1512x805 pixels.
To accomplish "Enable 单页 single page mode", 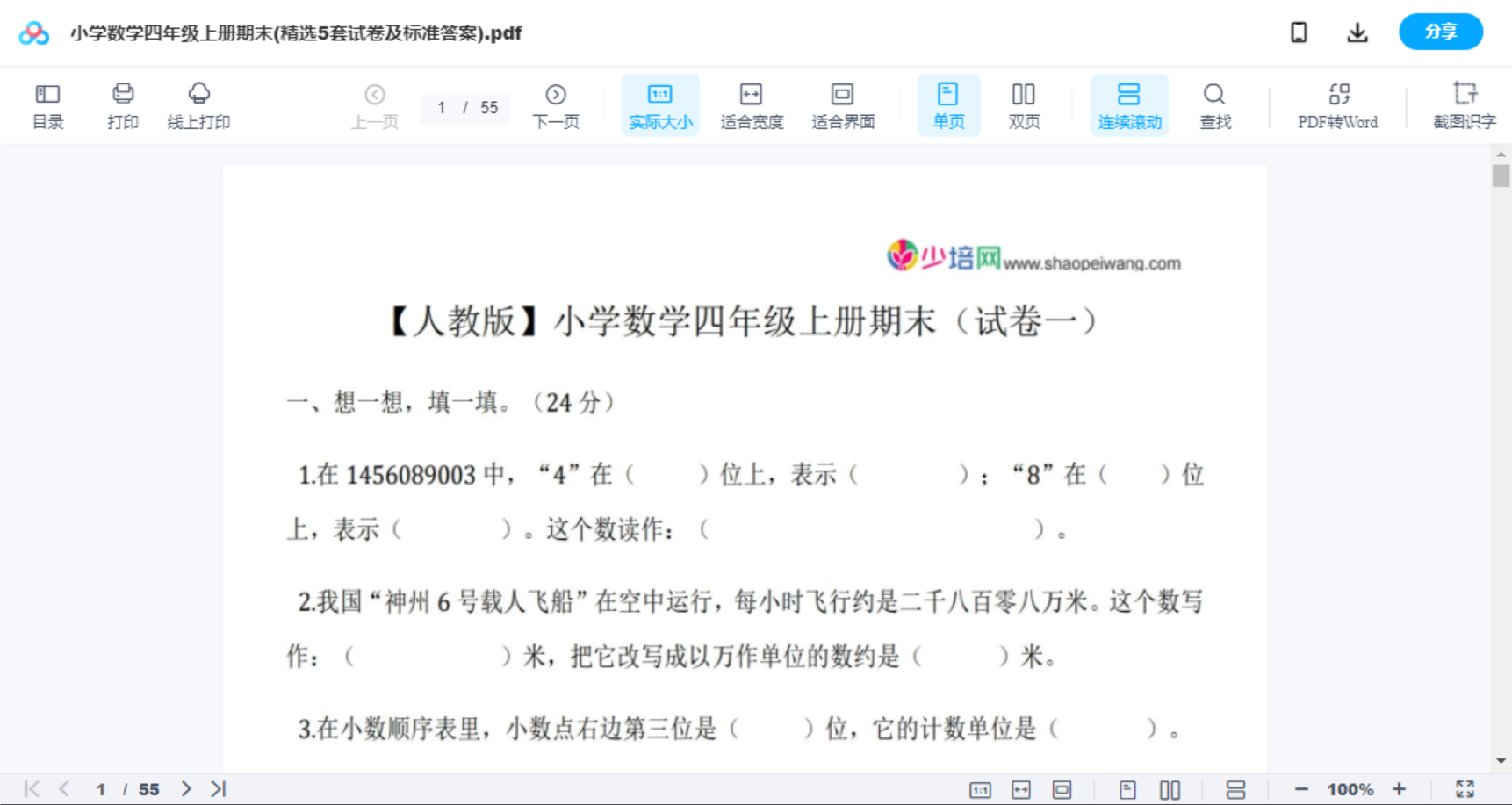I will [948, 105].
